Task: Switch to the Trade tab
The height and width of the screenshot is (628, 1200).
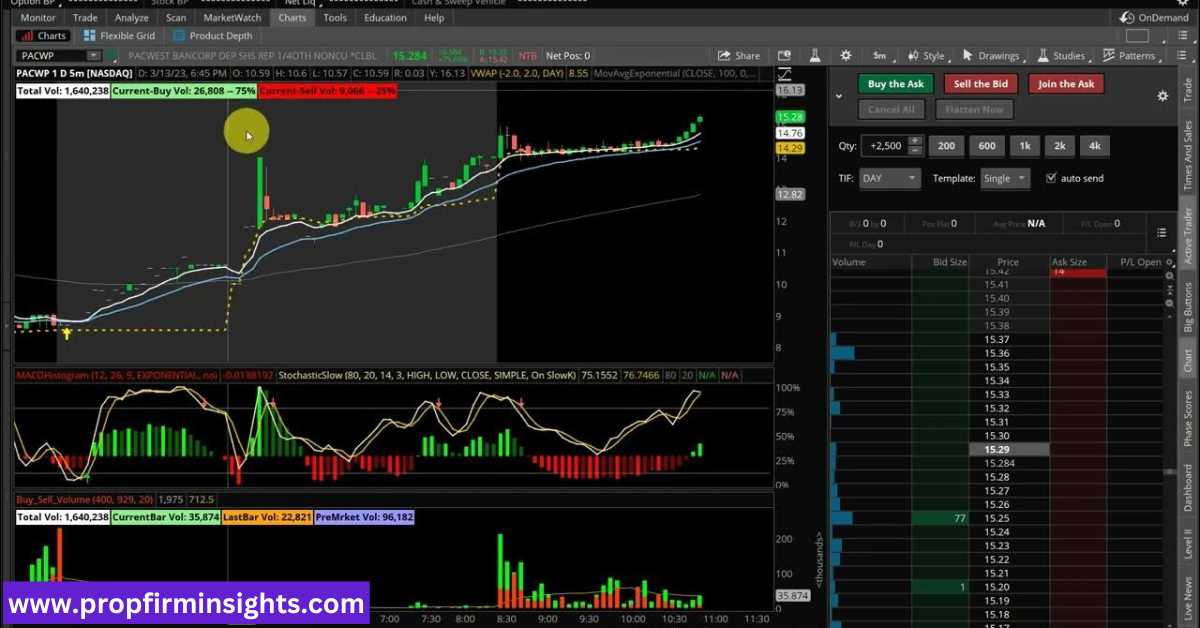Action: [86, 18]
